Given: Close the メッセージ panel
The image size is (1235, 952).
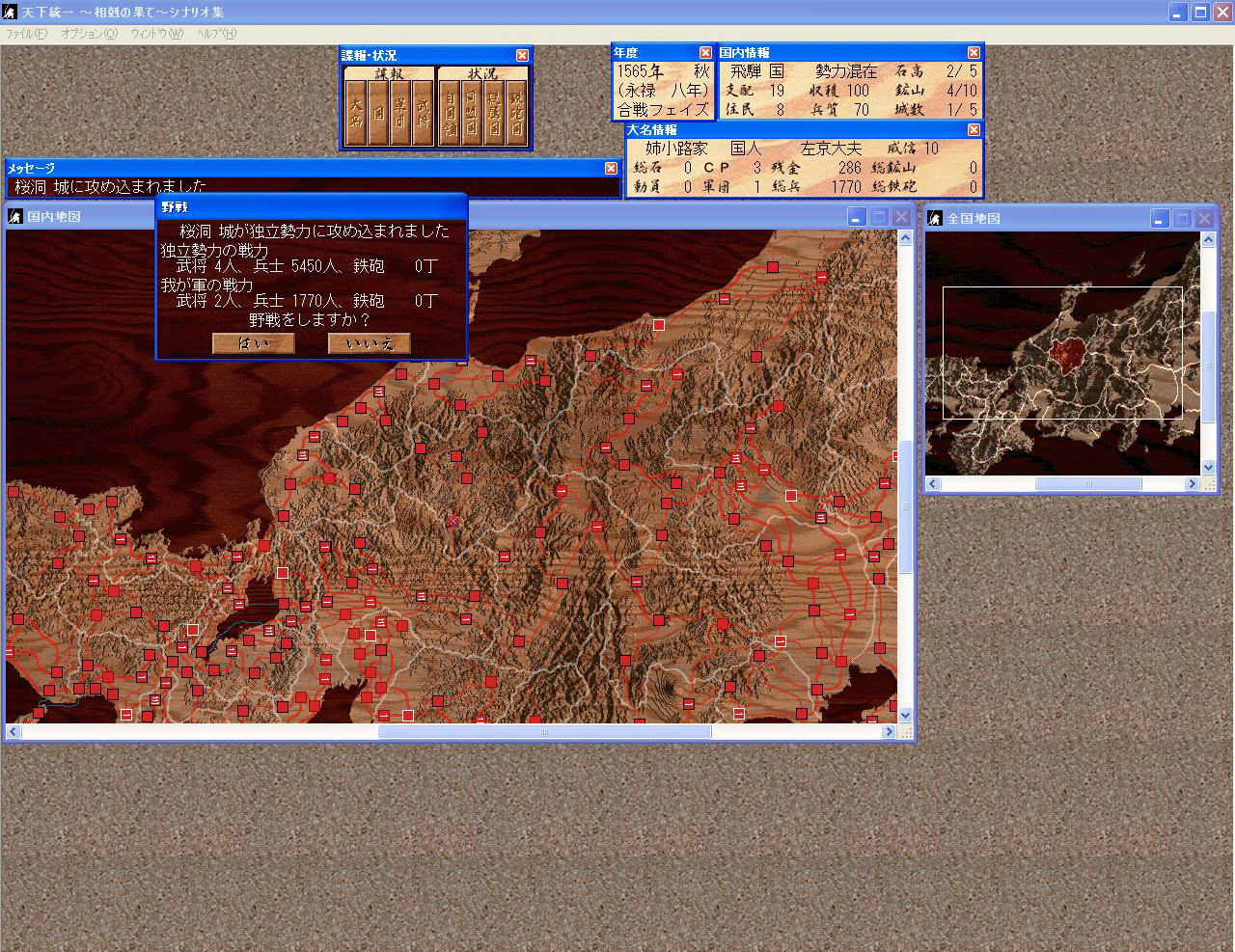Looking at the screenshot, I should [x=611, y=168].
